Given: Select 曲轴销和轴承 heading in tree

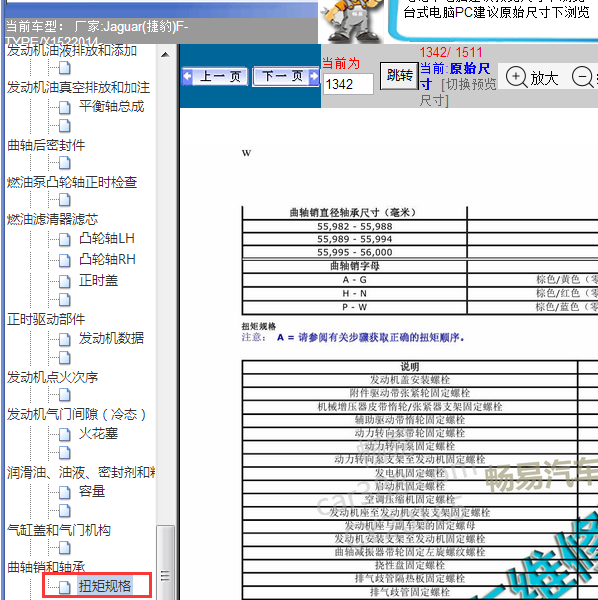Looking at the screenshot, I should coord(46,567).
